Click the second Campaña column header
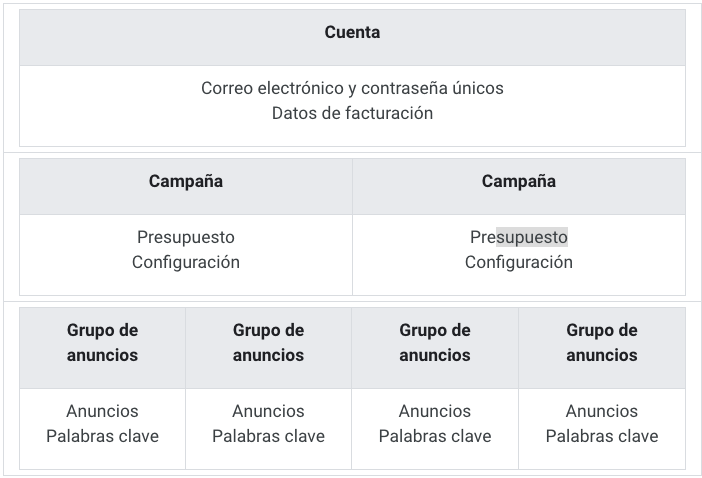The width and height of the screenshot is (702, 478). coord(519,181)
